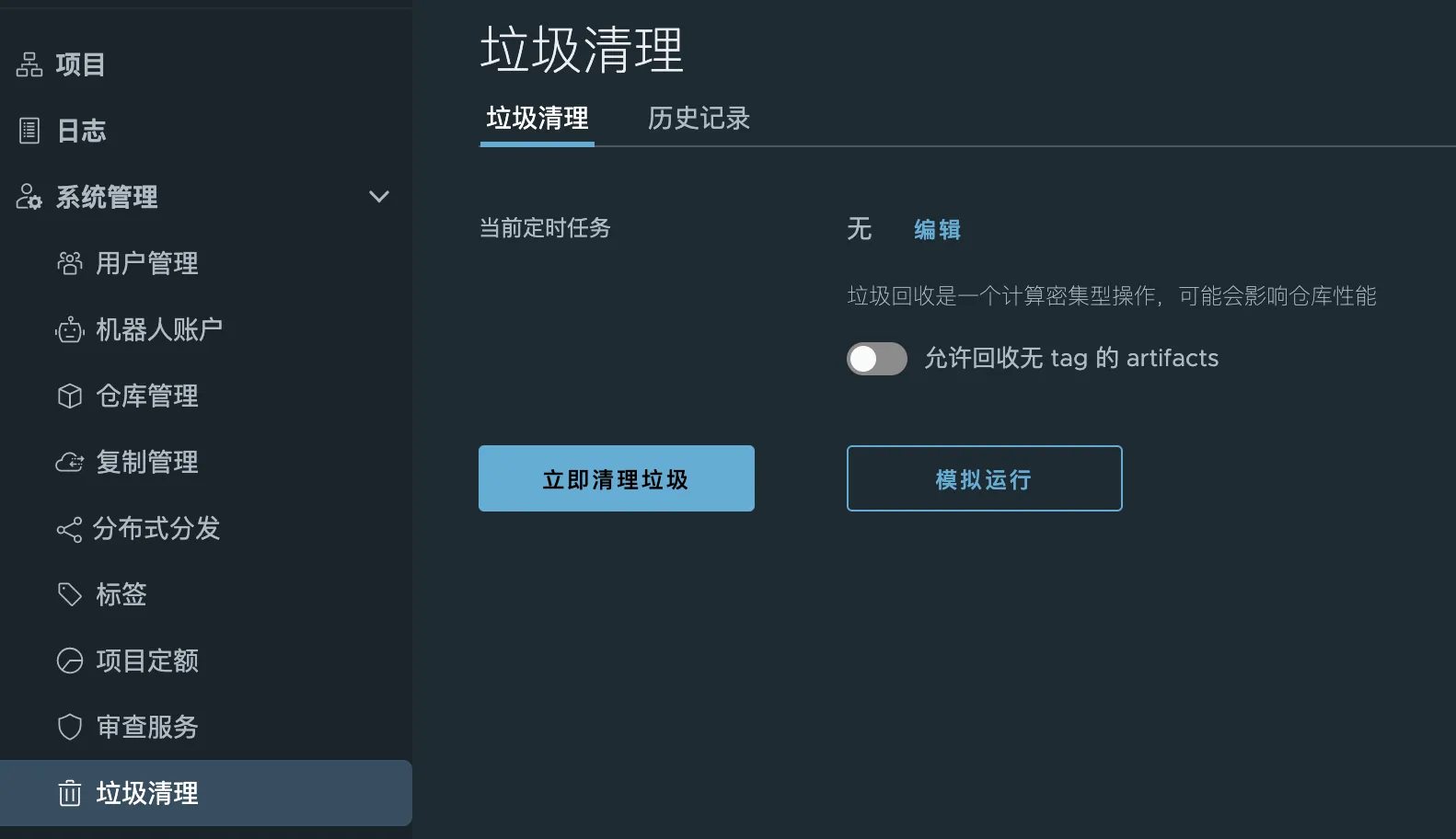Image resolution: width=1456 pixels, height=839 pixels.
Task: Click the 日志 log document icon
Action: (29, 131)
